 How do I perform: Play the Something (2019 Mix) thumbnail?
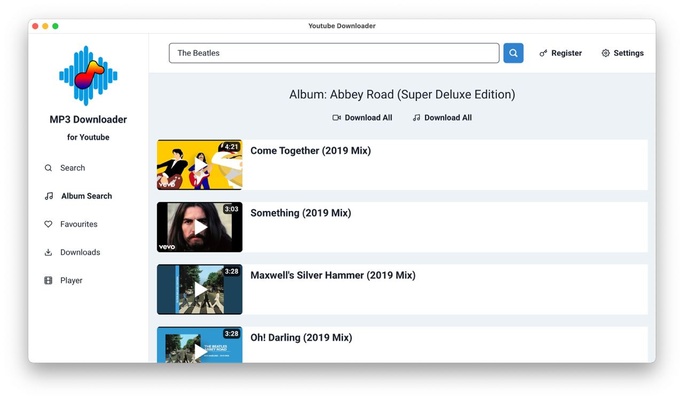[200, 227]
